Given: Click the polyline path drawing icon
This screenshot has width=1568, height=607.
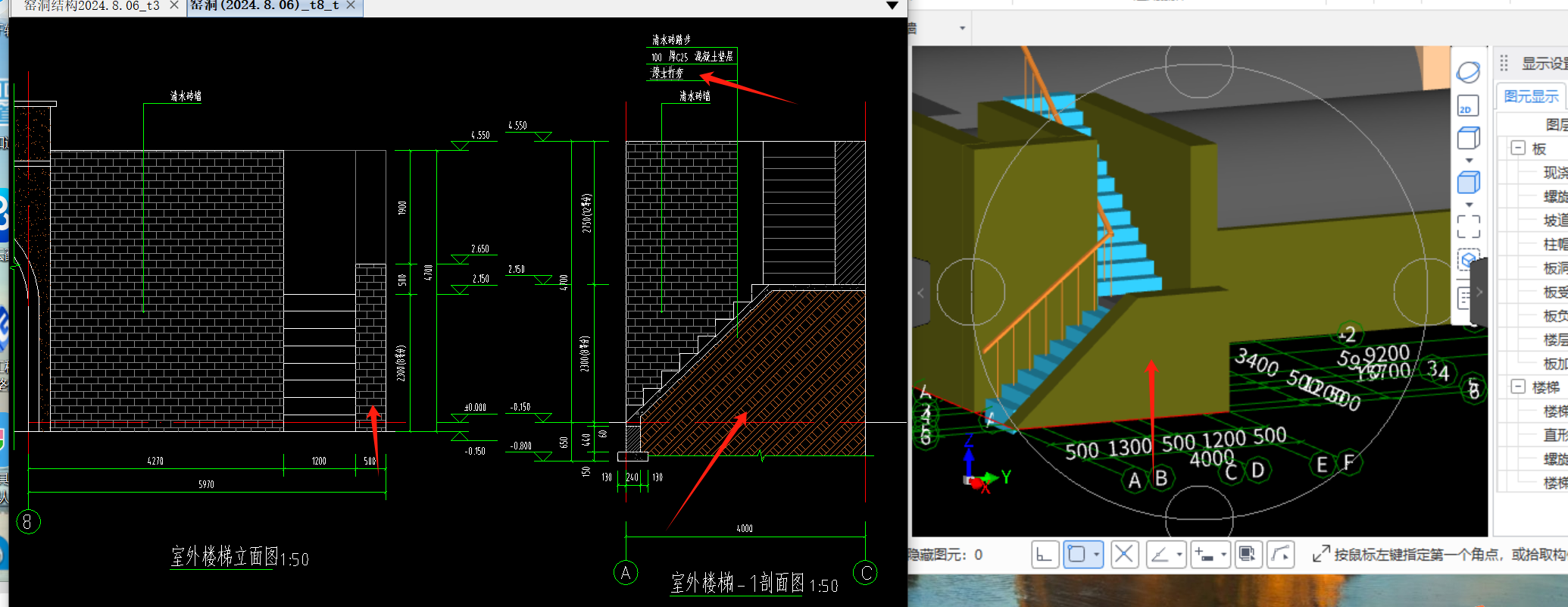Looking at the screenshot, I should (x=1280, y=555).
